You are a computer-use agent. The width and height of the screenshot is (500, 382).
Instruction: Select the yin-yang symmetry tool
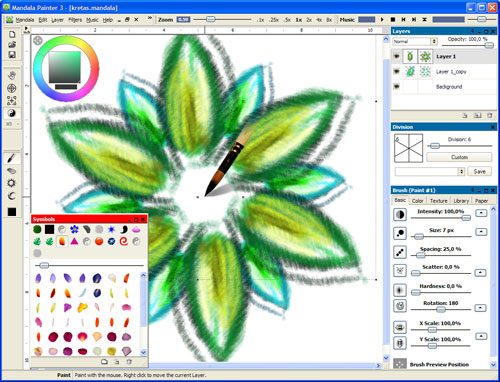[12, 113]
